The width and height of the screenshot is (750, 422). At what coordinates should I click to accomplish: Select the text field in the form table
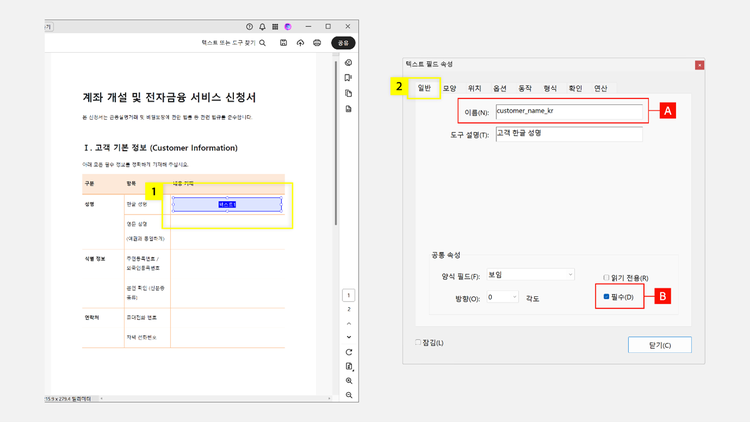[227, 204]
